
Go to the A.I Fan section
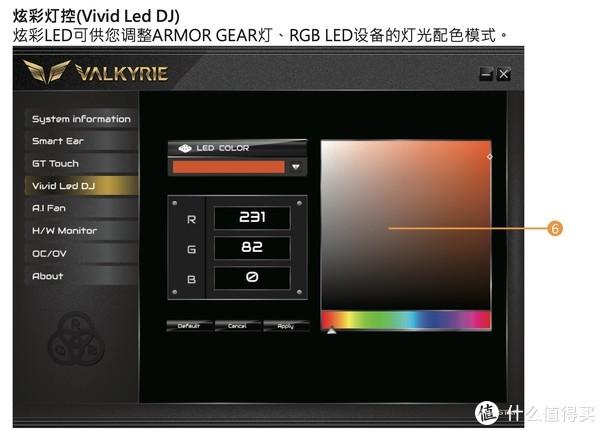(x=81, y=208)
